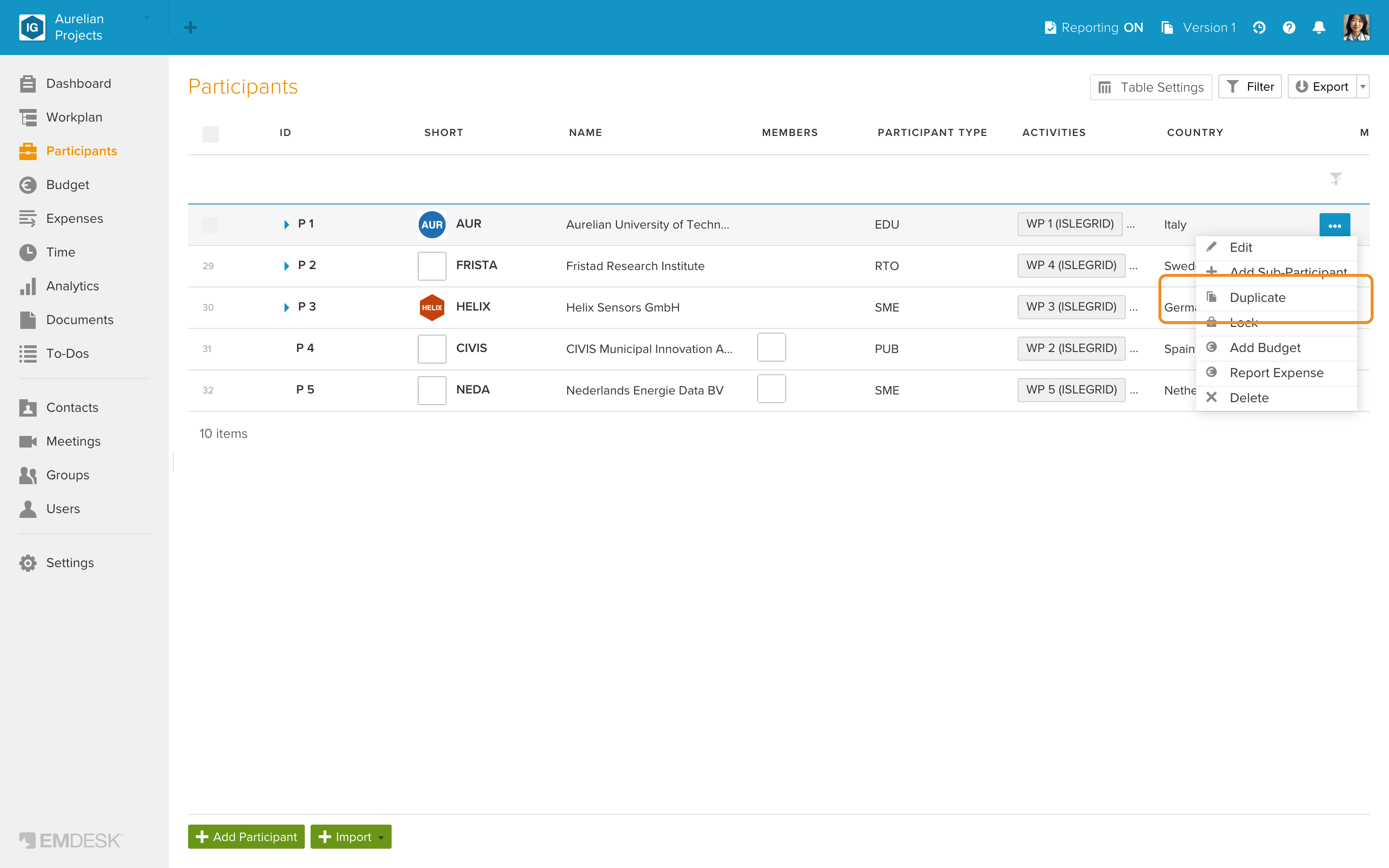1389x868 pixels.
Task: Toggle Reporting ON in the top bar
Action: tap(1094, 27)
